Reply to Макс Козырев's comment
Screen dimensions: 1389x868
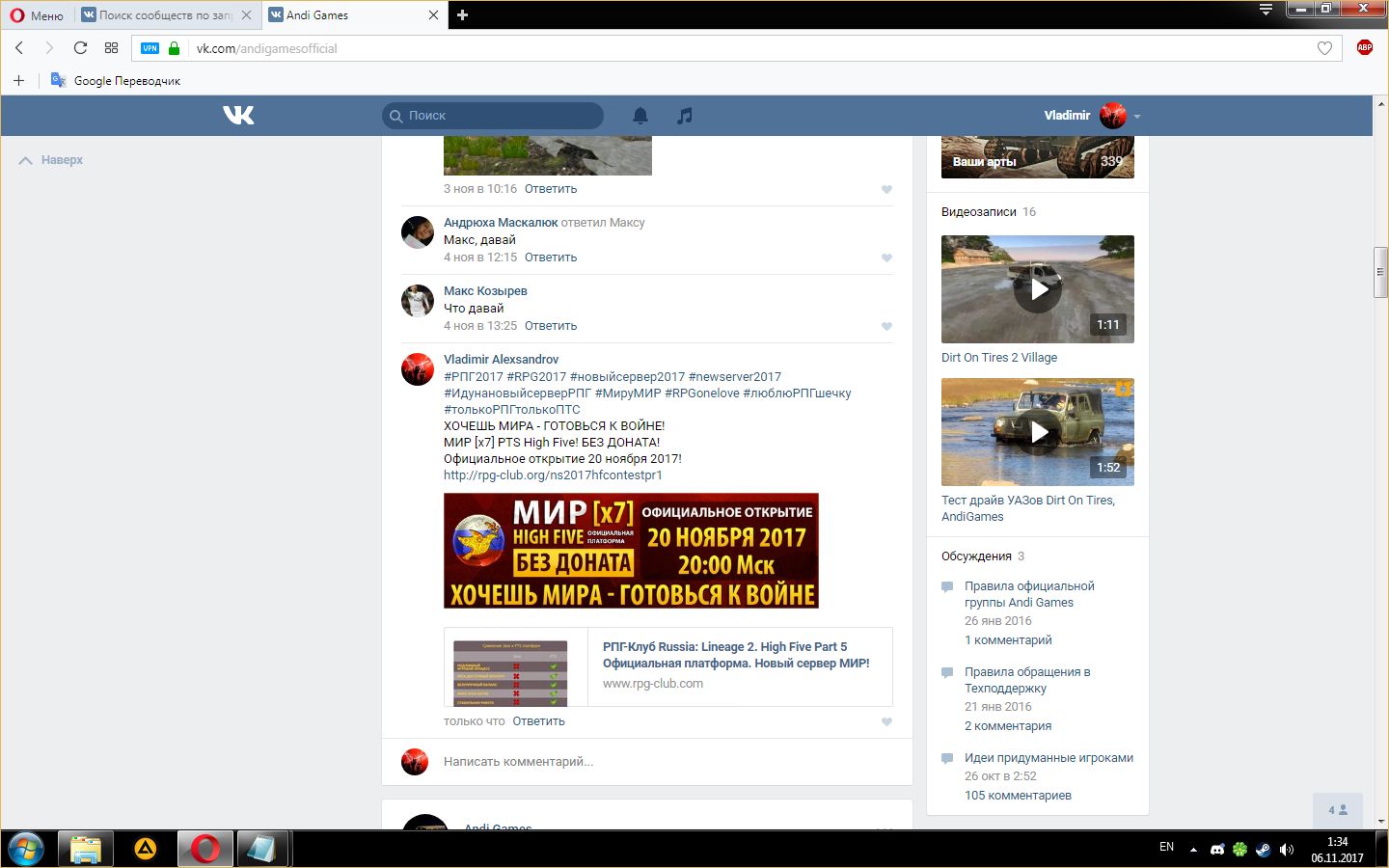tap(551, 326)
